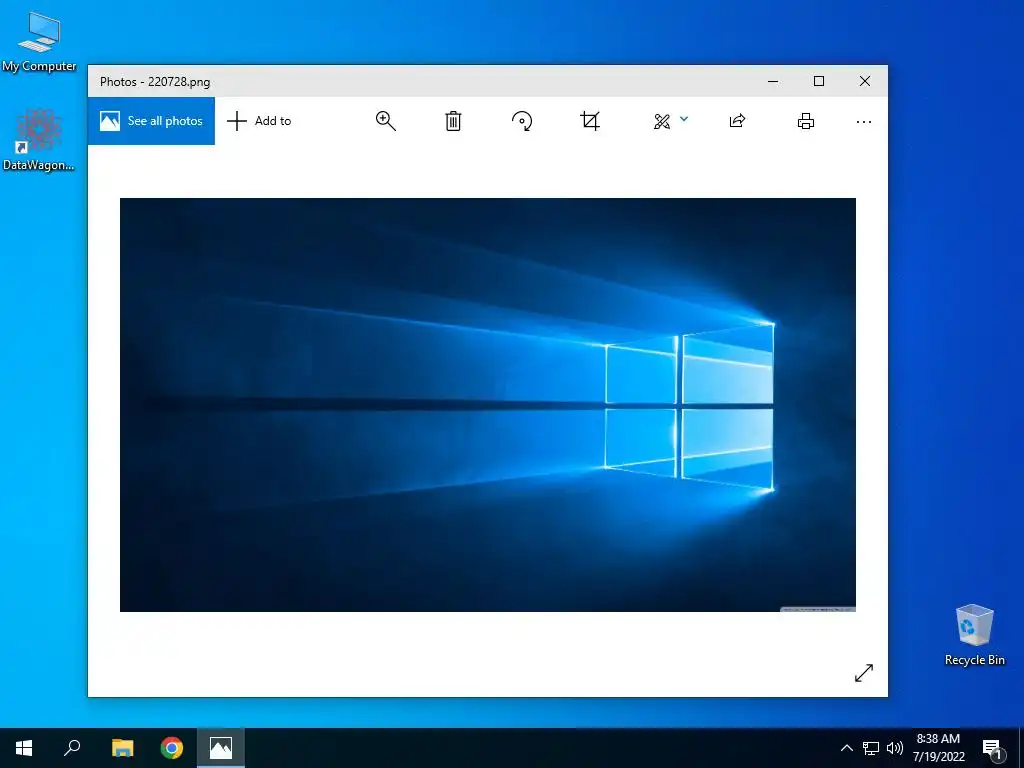Maximize the Photos window

tap(819, 81)
